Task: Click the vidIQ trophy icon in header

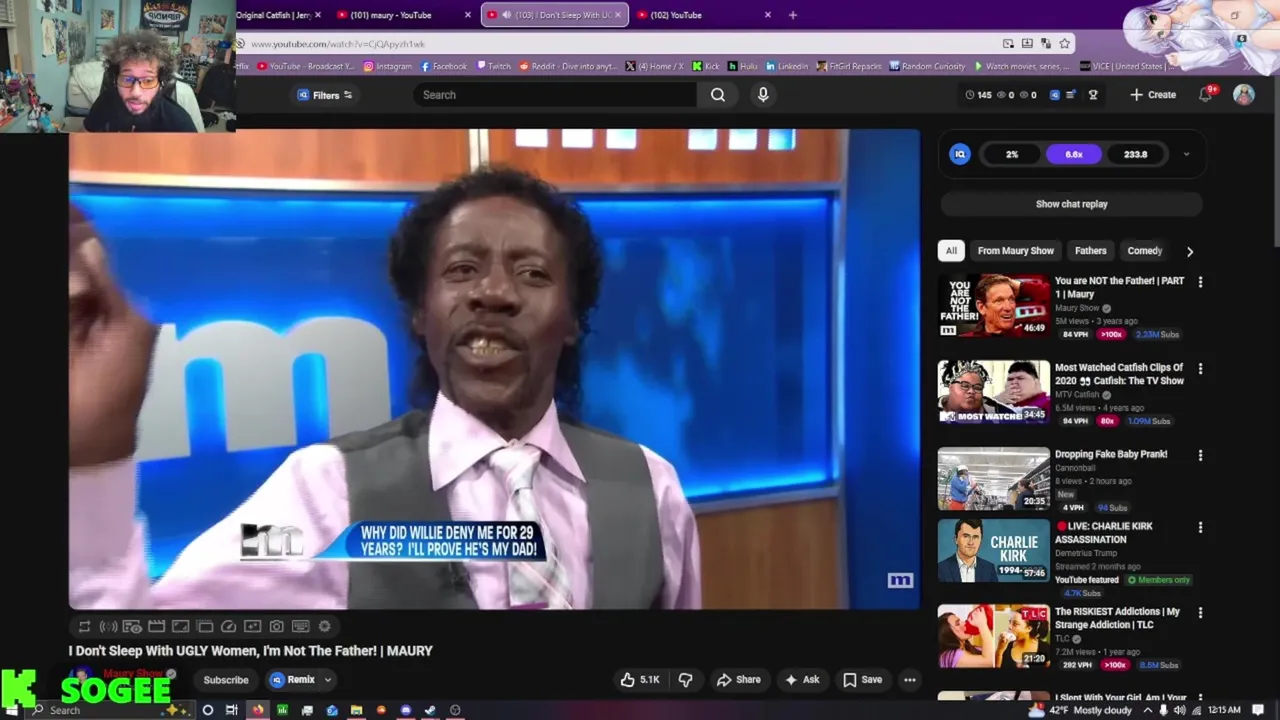Action: pos(1093,95)
